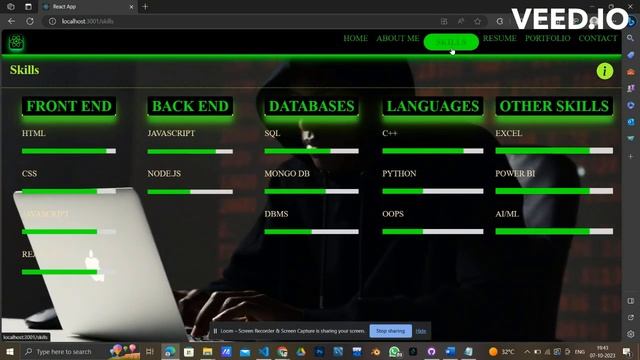
Task: Open Blender from the taskbar
Action: click(x=376, y=351)
